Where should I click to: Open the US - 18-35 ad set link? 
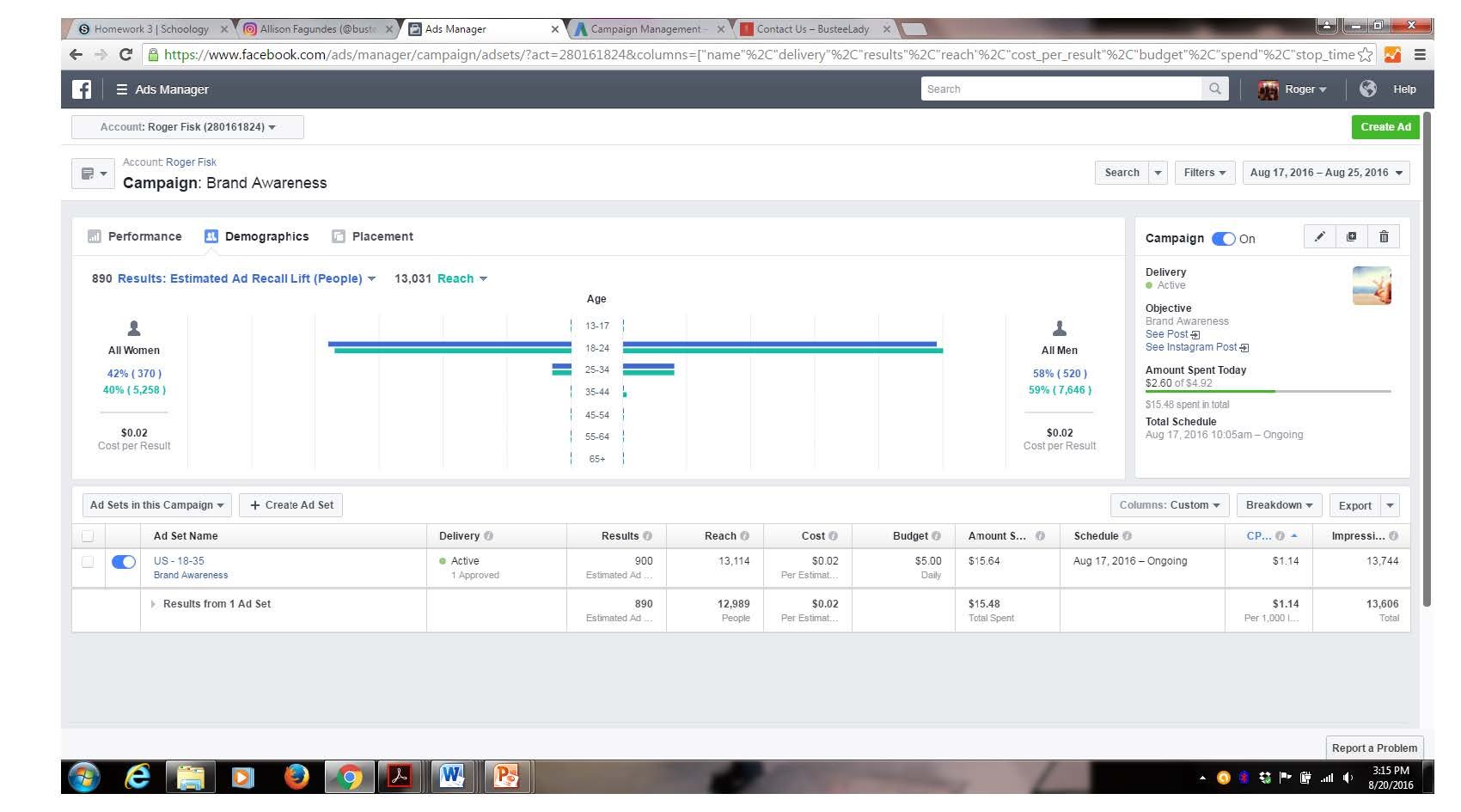[179, 561]
